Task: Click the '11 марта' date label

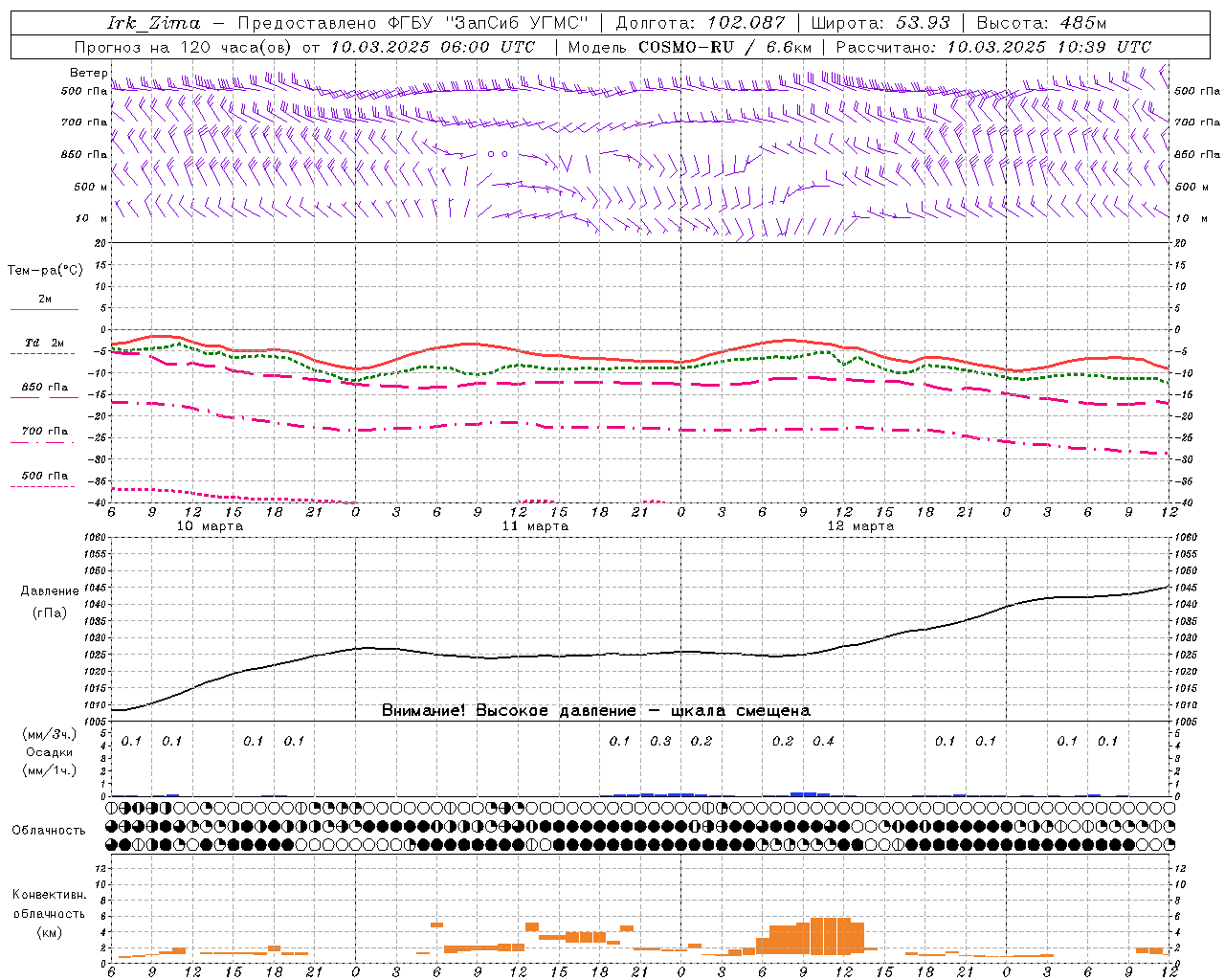Action: click(535, 525)
